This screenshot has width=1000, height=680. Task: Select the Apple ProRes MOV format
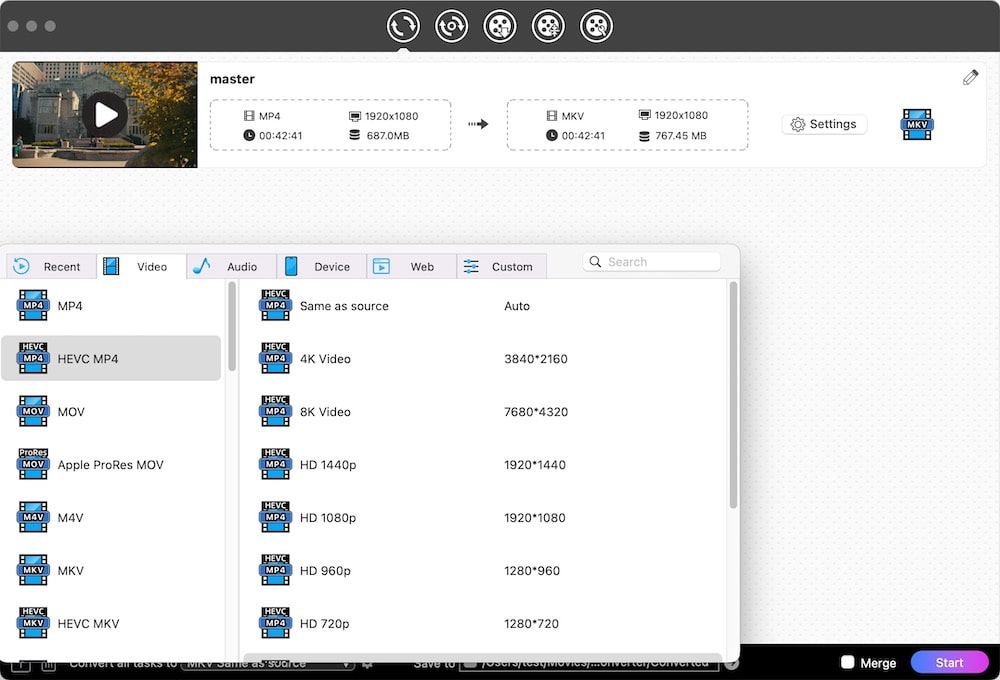click(x=110, y=465)
